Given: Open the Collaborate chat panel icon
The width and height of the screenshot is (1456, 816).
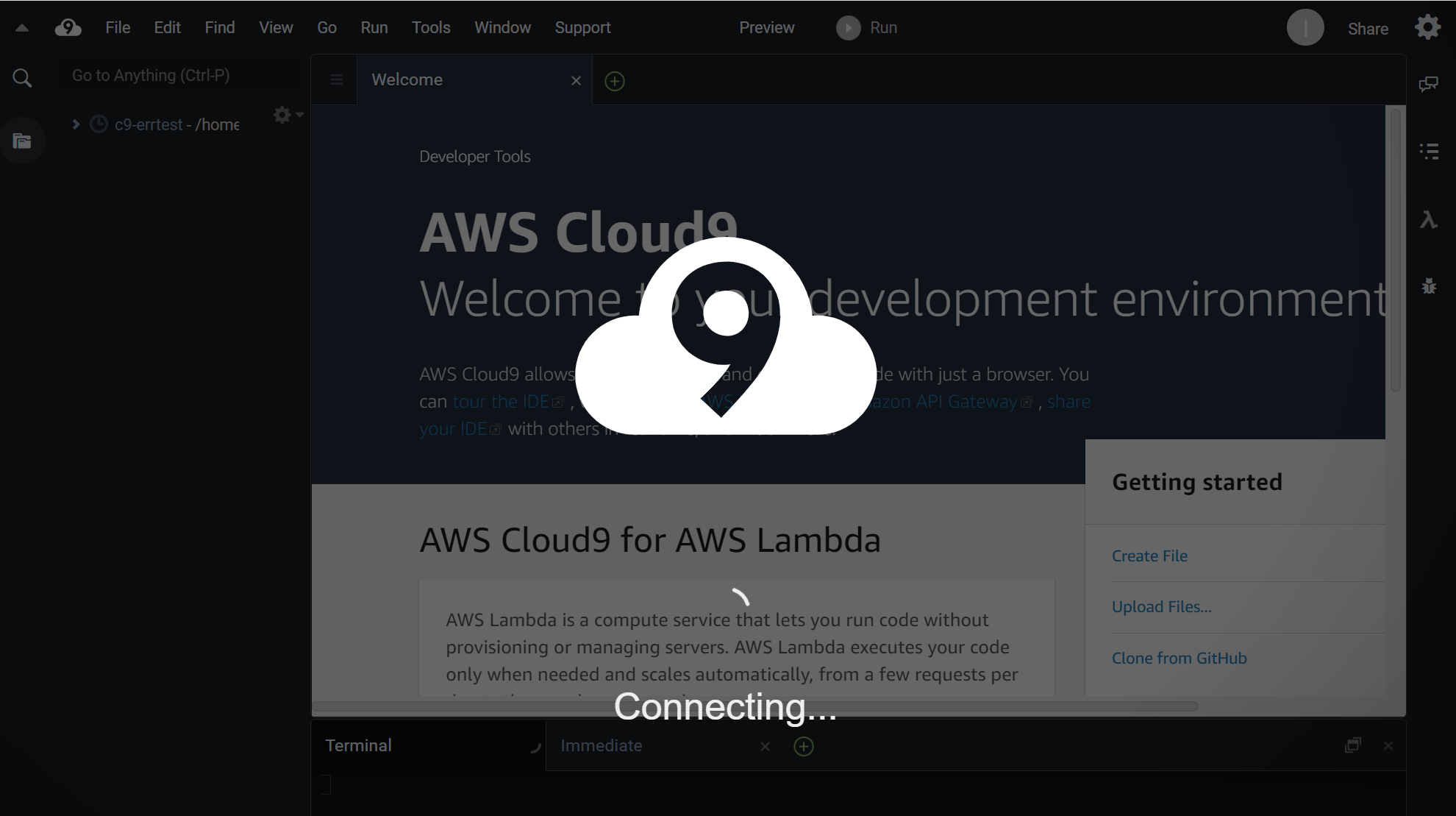Looking at the screenshot, I should pyautogui.click(x=1428, y=84).
